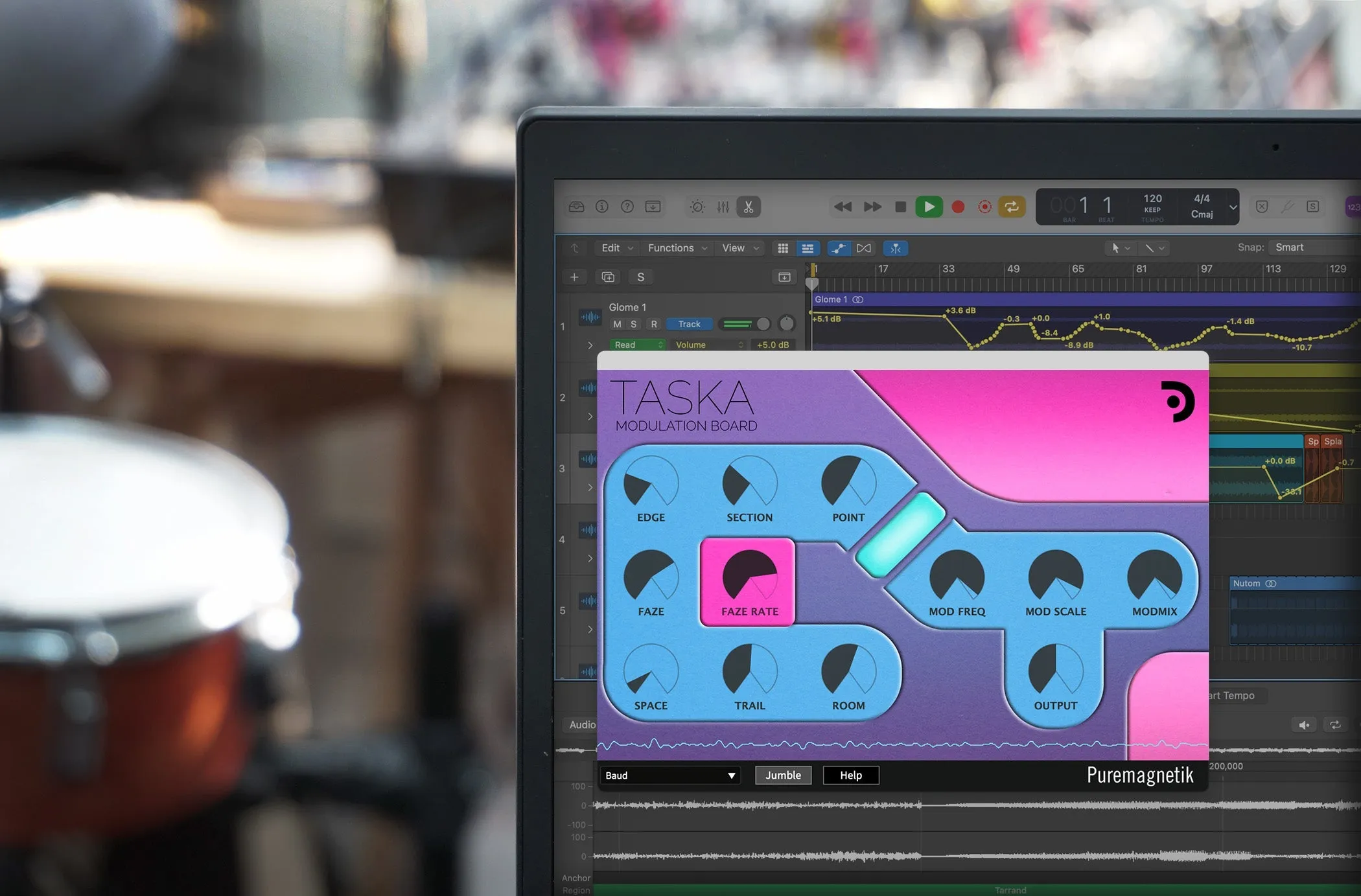Expand track 1 disclosure chevron
The image size is (1361, 896).
(590, 345)
